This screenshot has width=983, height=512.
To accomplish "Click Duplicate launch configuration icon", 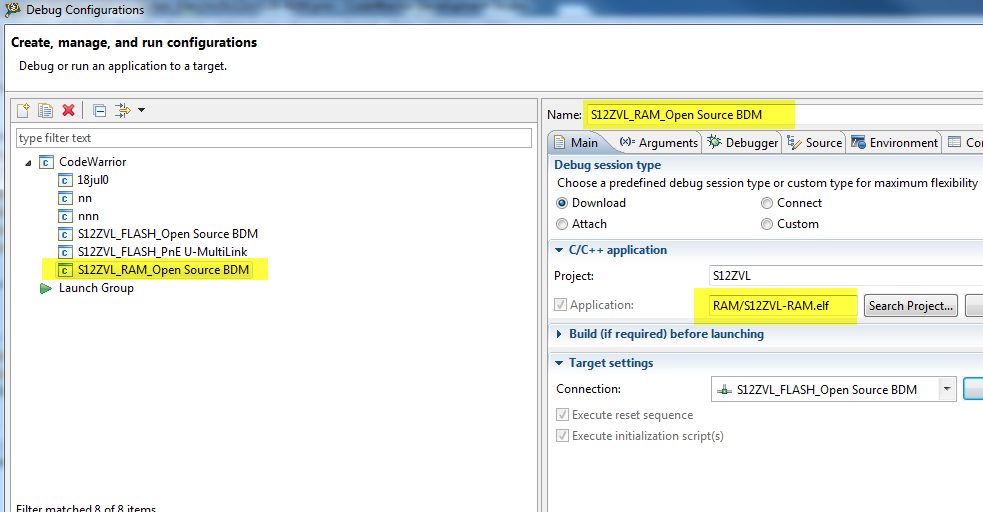I will pos(45,111).
